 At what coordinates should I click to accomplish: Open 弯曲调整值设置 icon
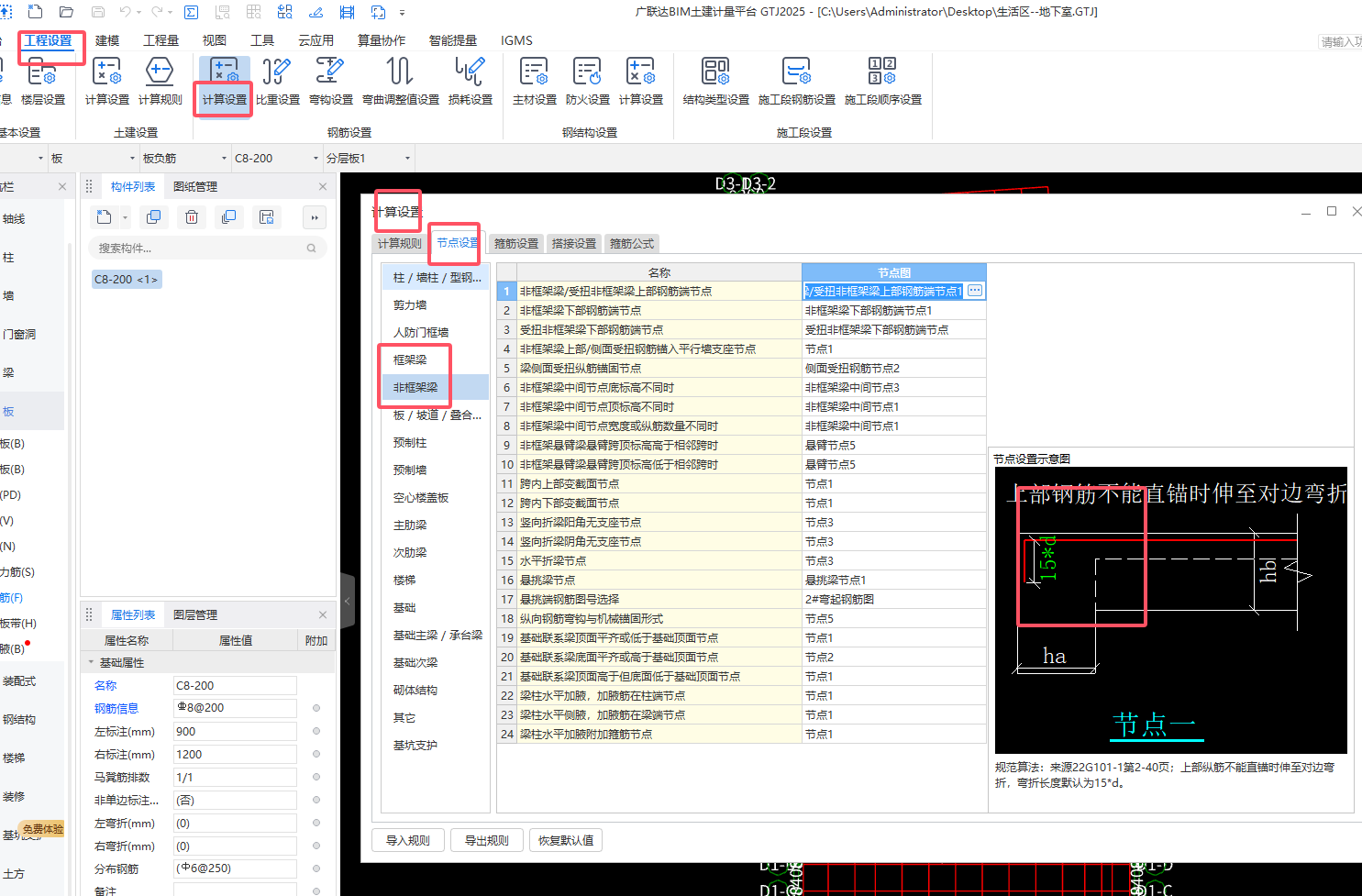coord(400,81)
